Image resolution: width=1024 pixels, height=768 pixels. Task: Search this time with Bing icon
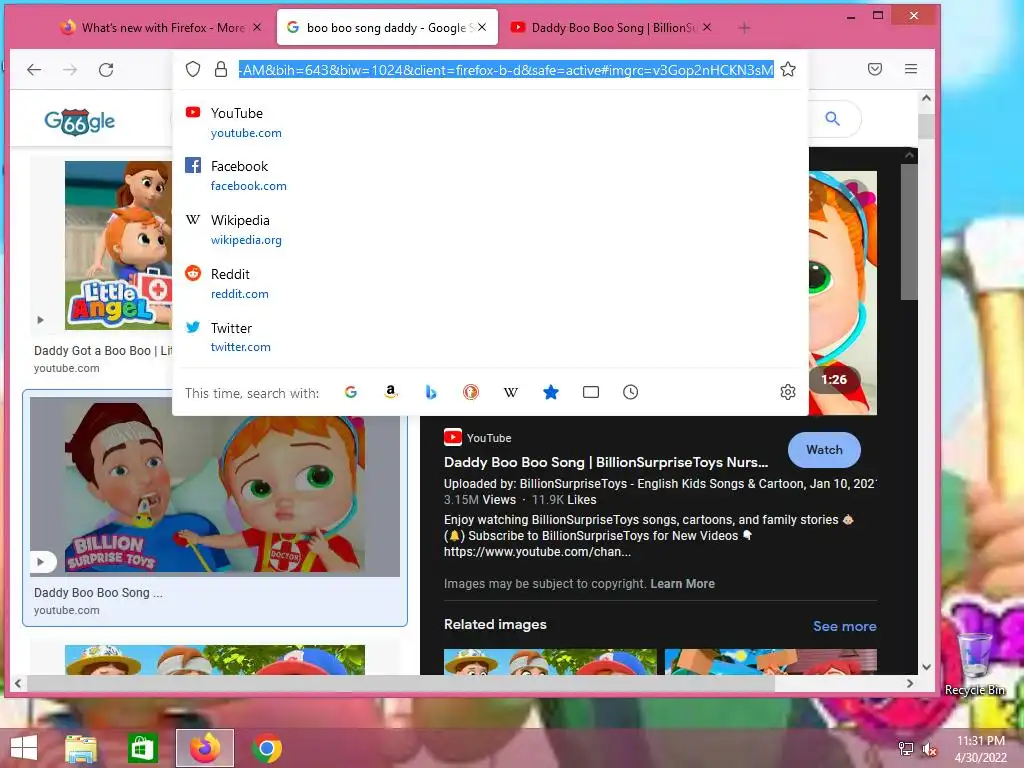(430, 392)
